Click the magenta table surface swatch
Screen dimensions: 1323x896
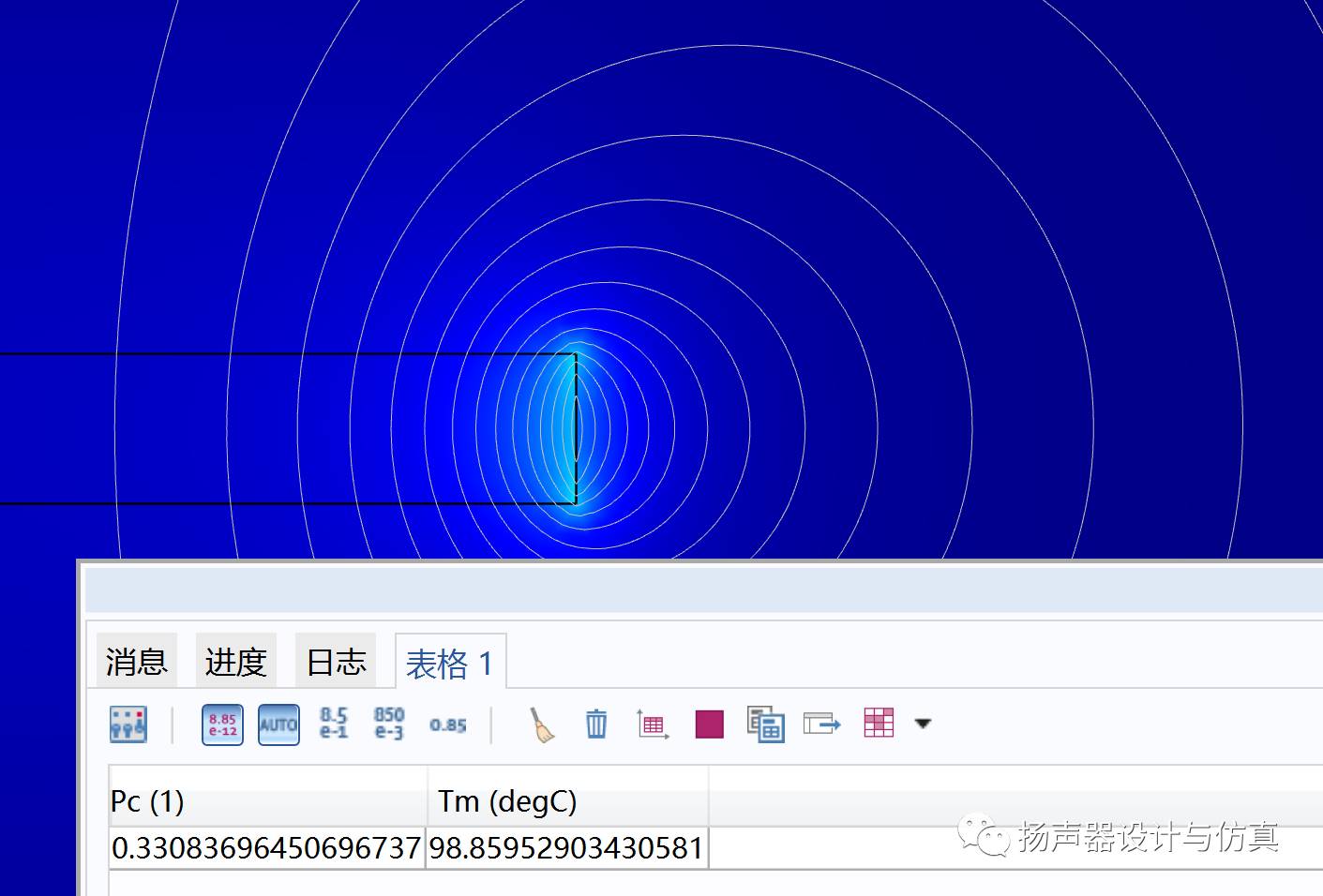[x=710, y=724]
